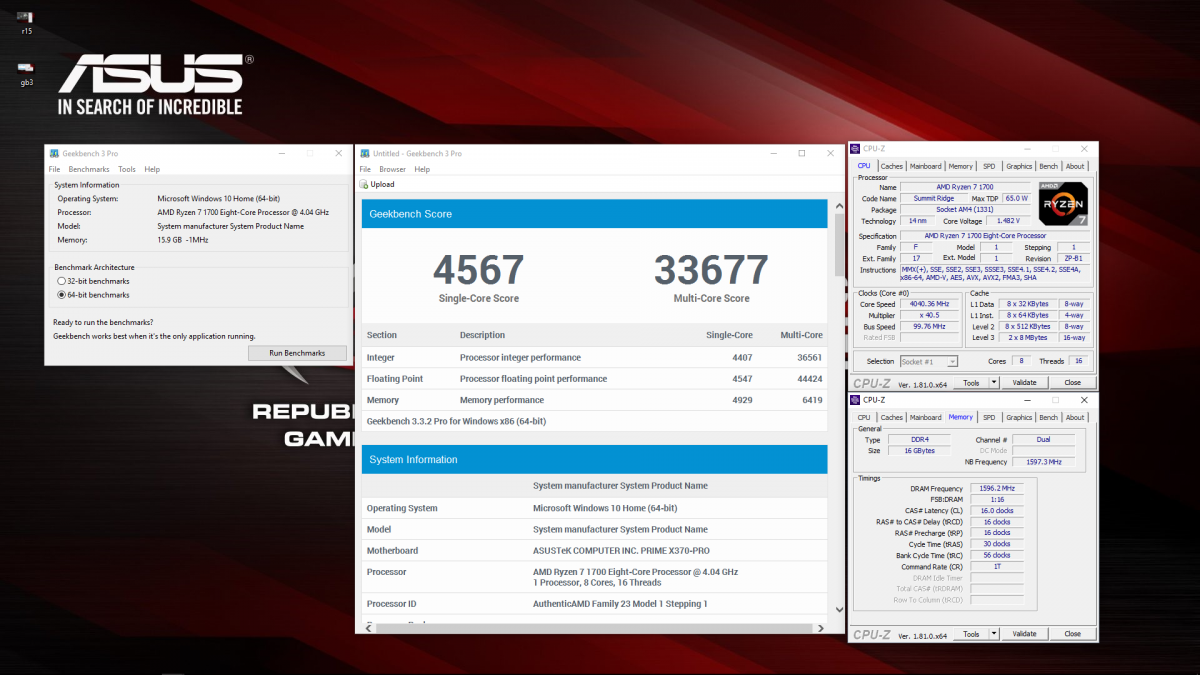Open the Tools dropdown arrow in CPU-Z Memory window
This screenshot has height=675, width=1200.
[x=994, y=633]
